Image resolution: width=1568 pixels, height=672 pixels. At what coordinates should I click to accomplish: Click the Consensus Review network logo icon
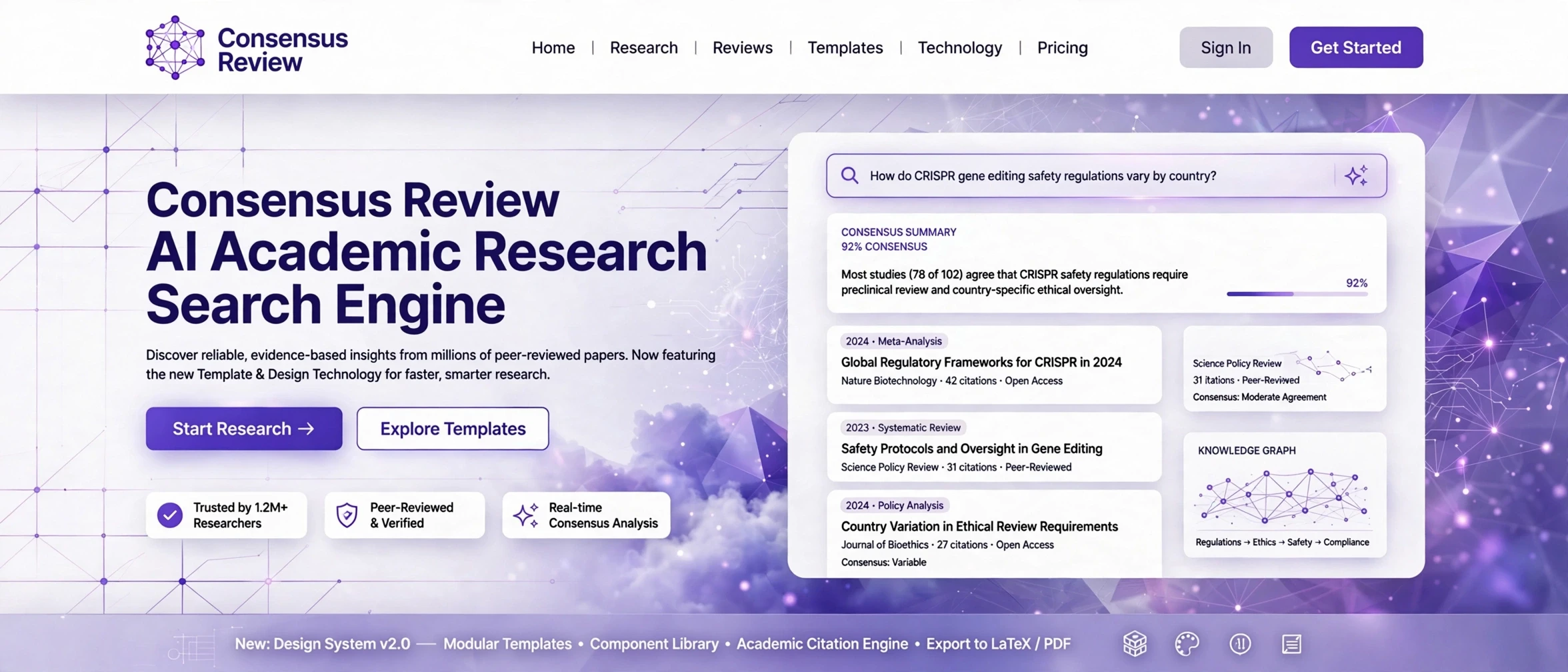click(175, 47)
